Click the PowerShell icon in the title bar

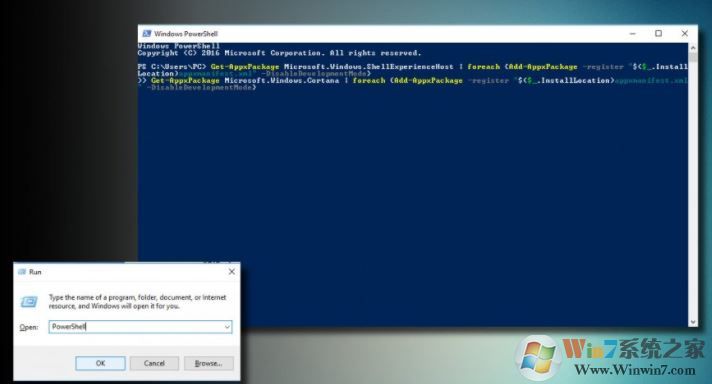click(147, 34)
